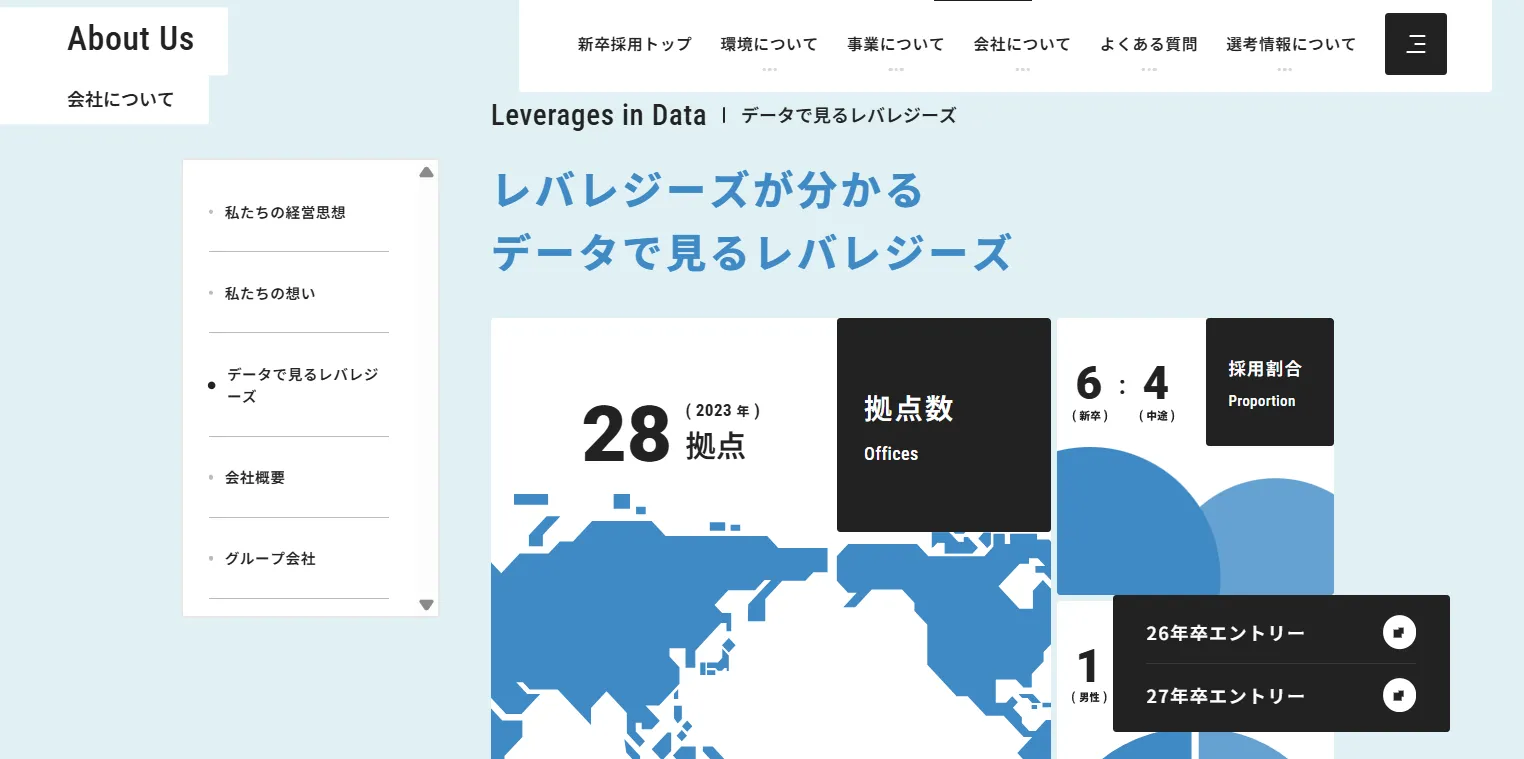1524x759 pixels.
Task: Open グループ会社 in sidebar
Action: point(270,558)
